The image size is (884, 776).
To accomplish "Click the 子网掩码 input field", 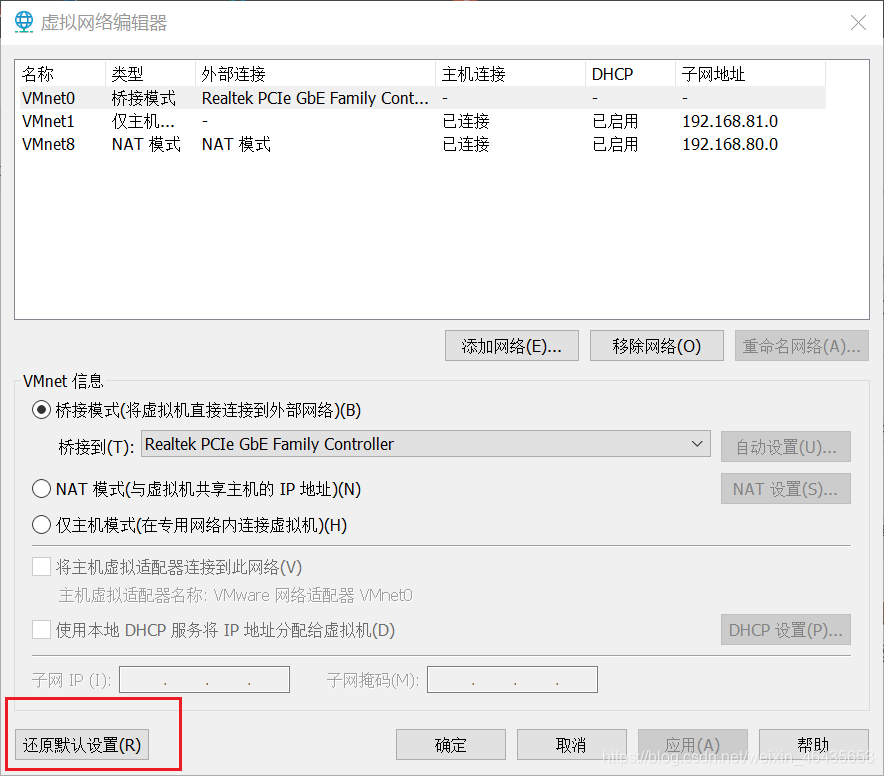I will (x=512, y=680).
